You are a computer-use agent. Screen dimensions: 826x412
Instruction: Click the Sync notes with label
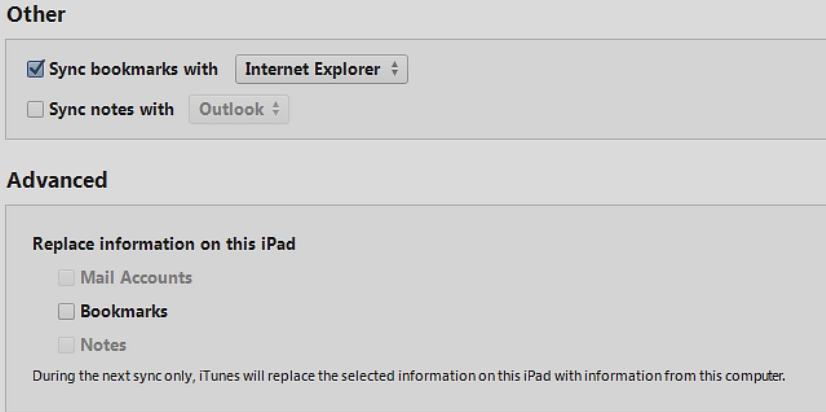(112, 110)
